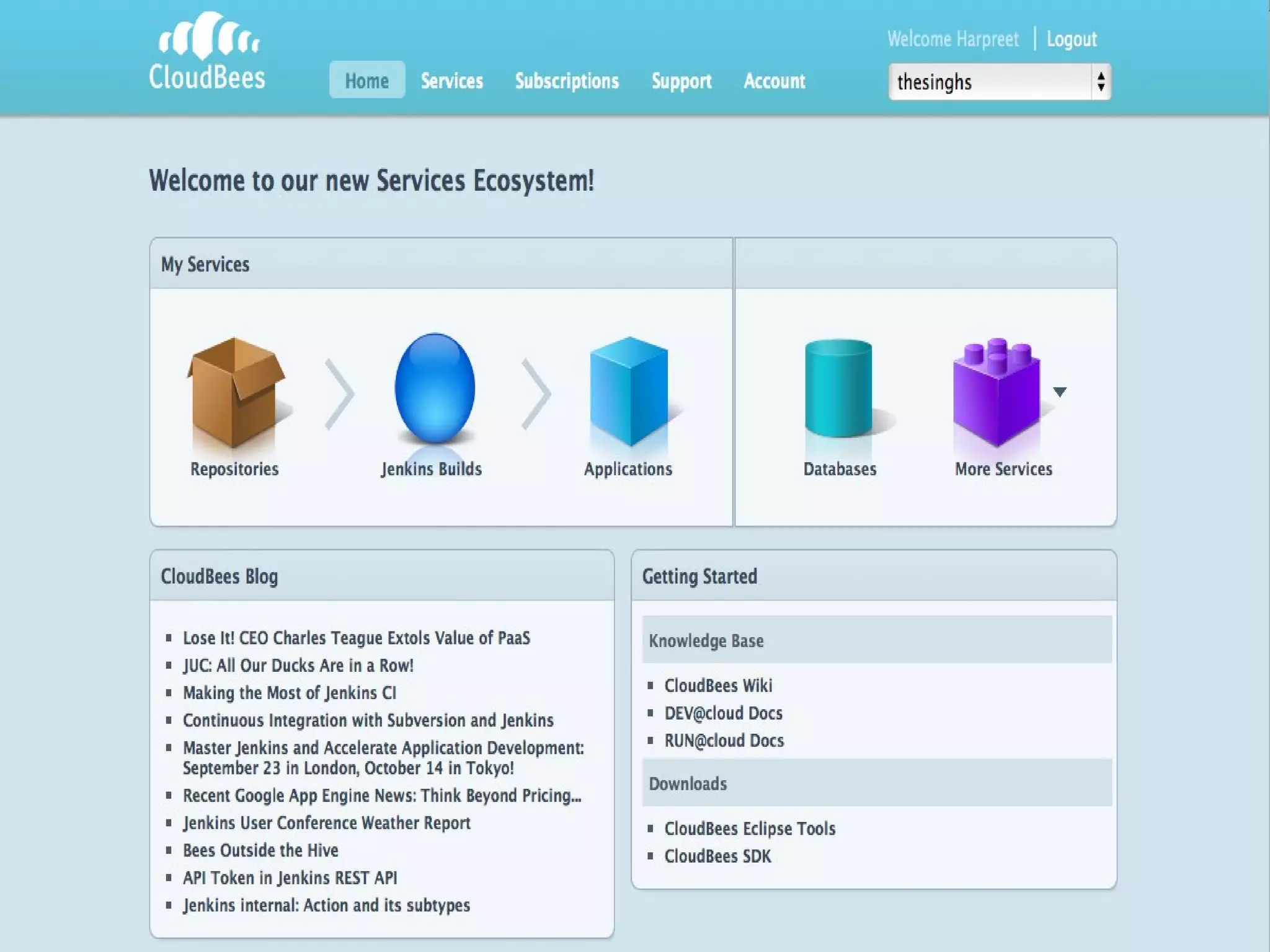
Task: Expand the More Services dropdown arrow
Action: [x=1060, y=392]
